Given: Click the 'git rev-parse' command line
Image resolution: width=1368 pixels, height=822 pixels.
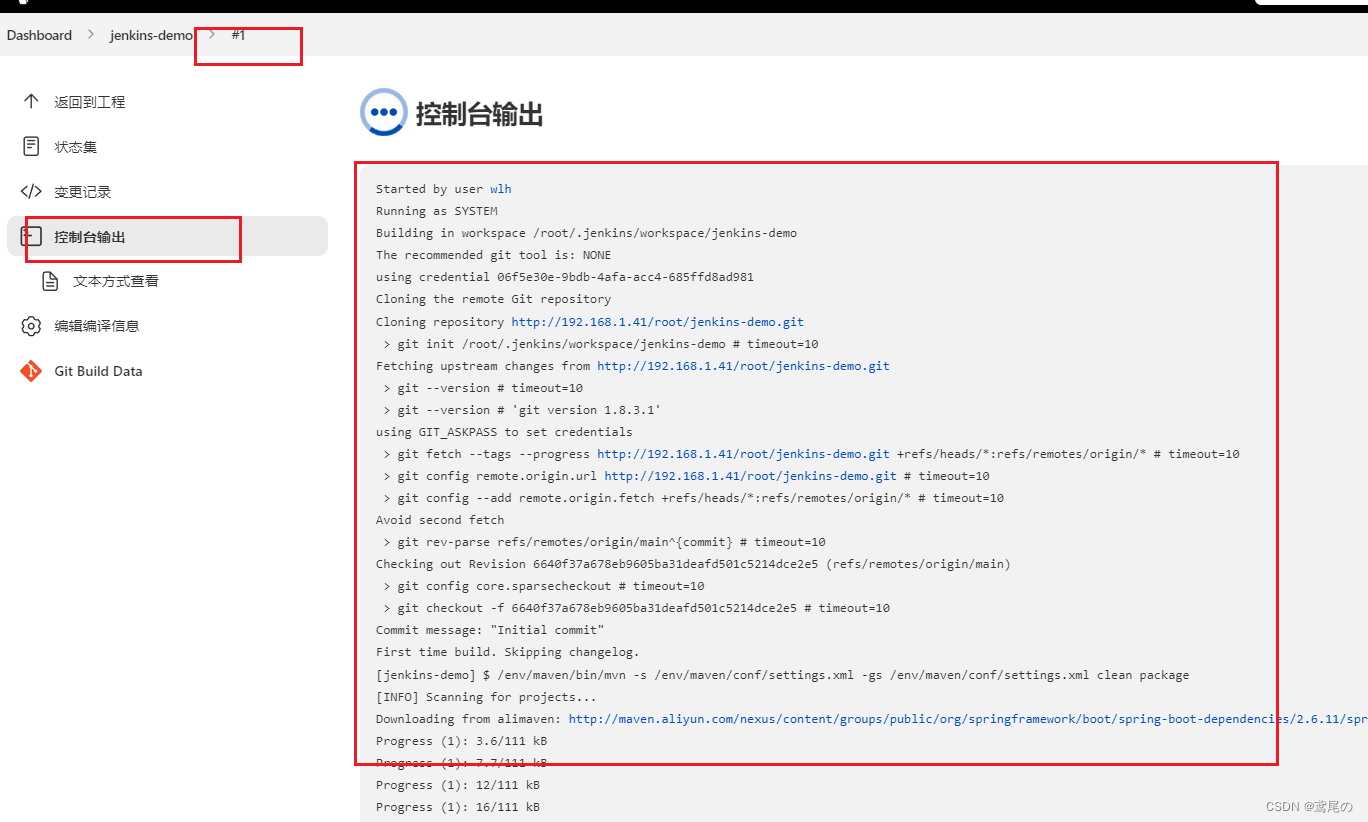Looking at the screenshot, I should (x=604, y=542).
